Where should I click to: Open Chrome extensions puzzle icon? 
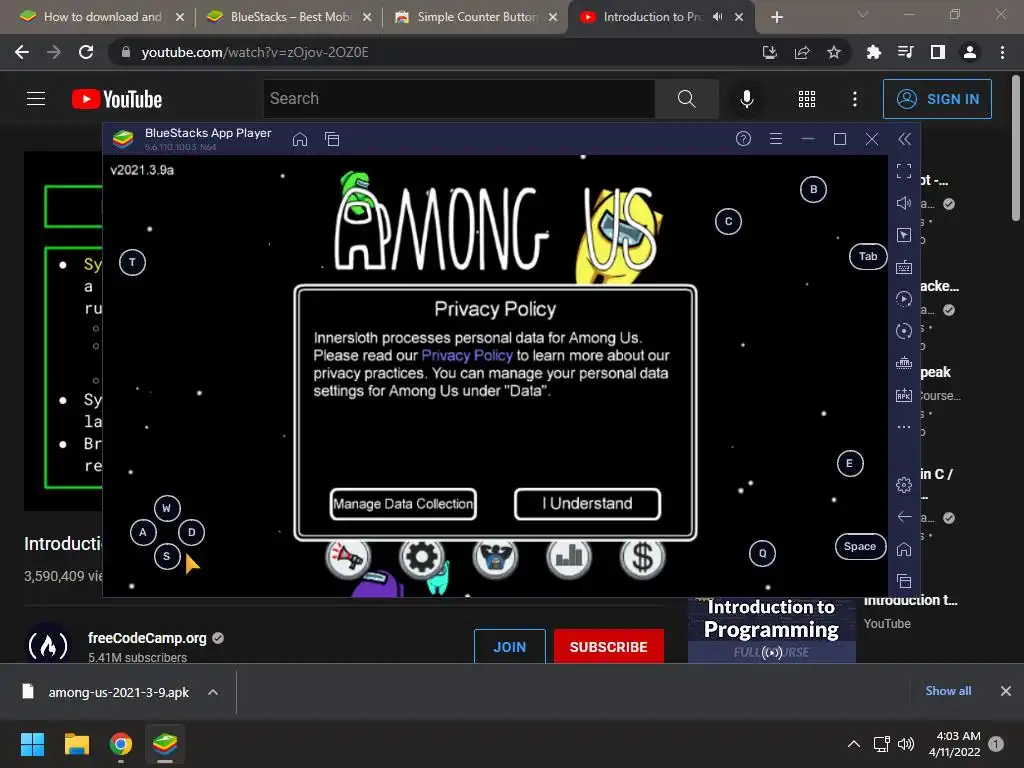click(x=873, y=52)
